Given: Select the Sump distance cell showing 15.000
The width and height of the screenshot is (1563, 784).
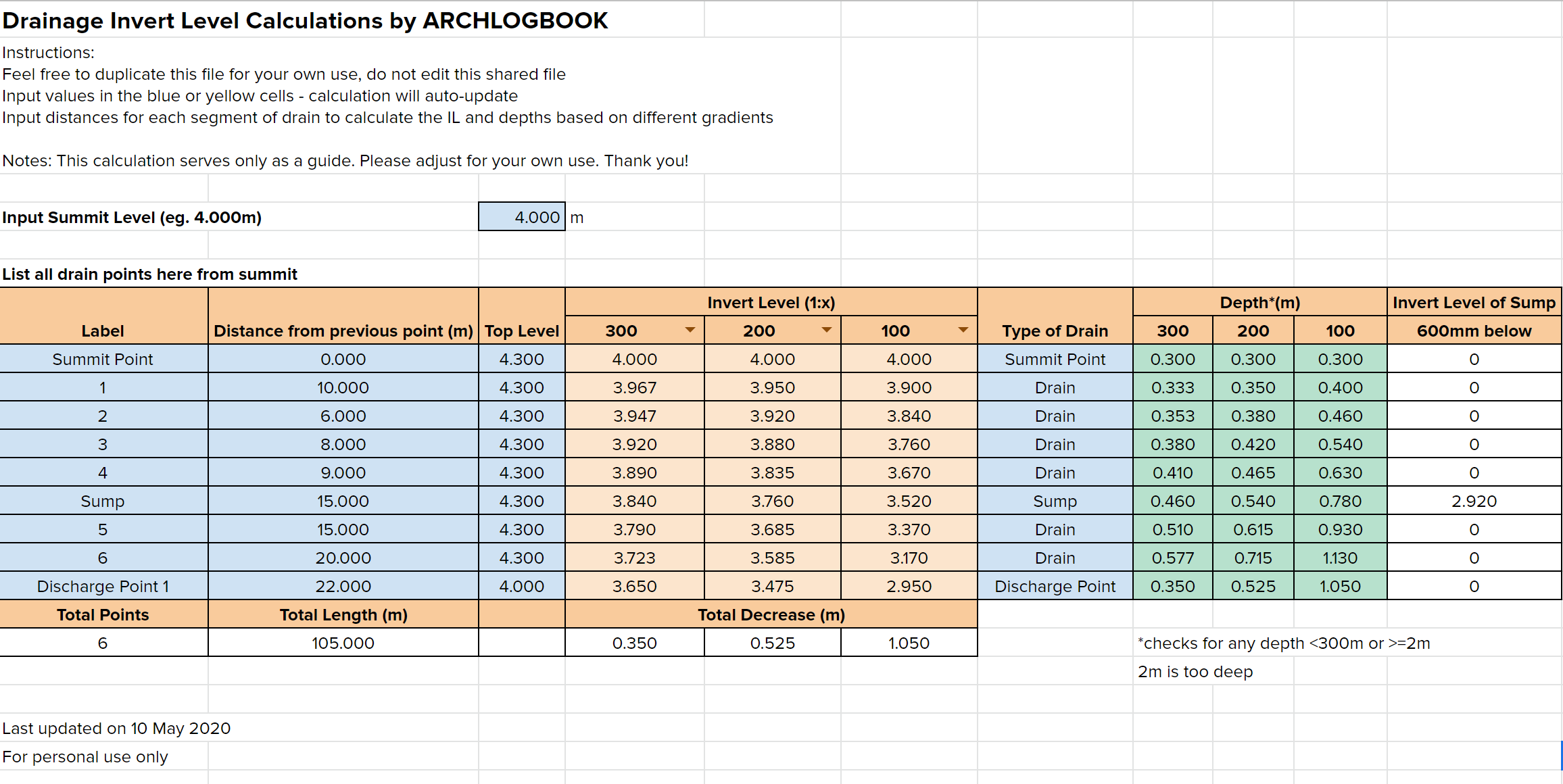Looking at the screenshot, I should click(343, 501).
